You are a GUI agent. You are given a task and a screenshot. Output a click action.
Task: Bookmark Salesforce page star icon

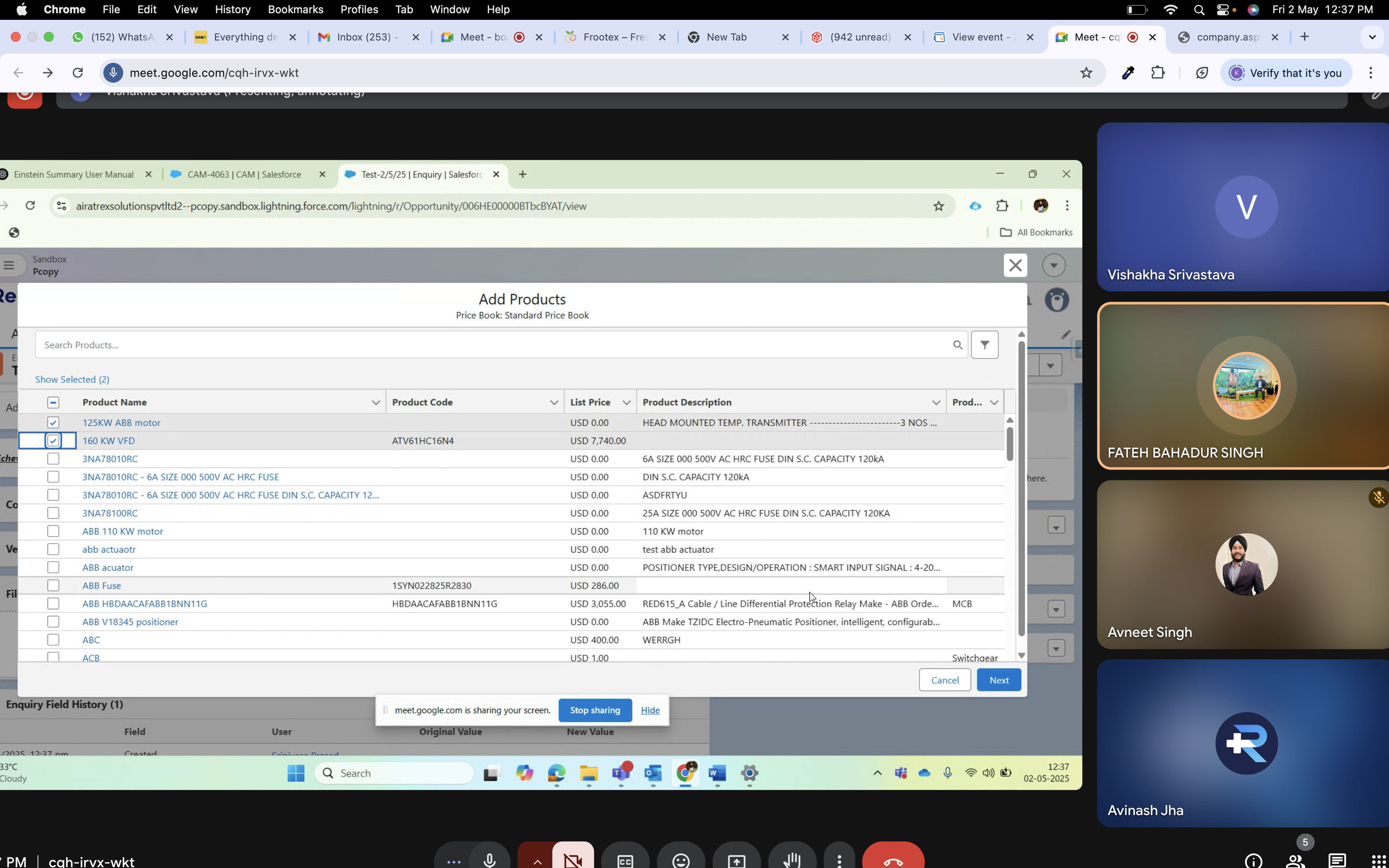[x=938, y=206]
